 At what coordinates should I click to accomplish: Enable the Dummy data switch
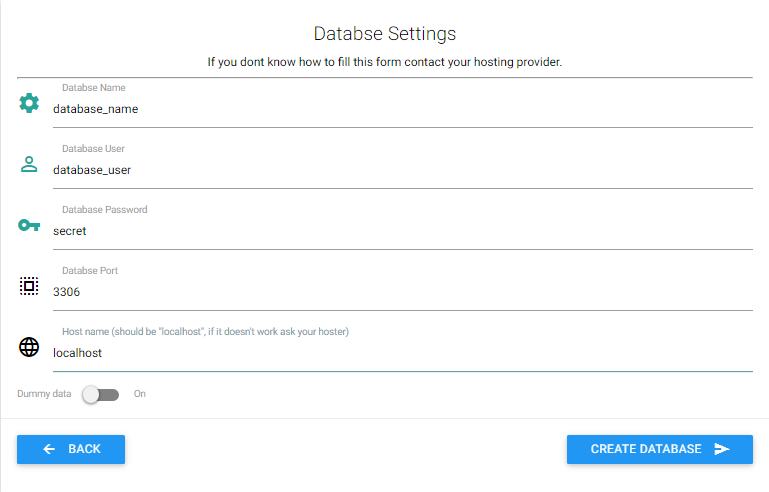click(101, 394)
